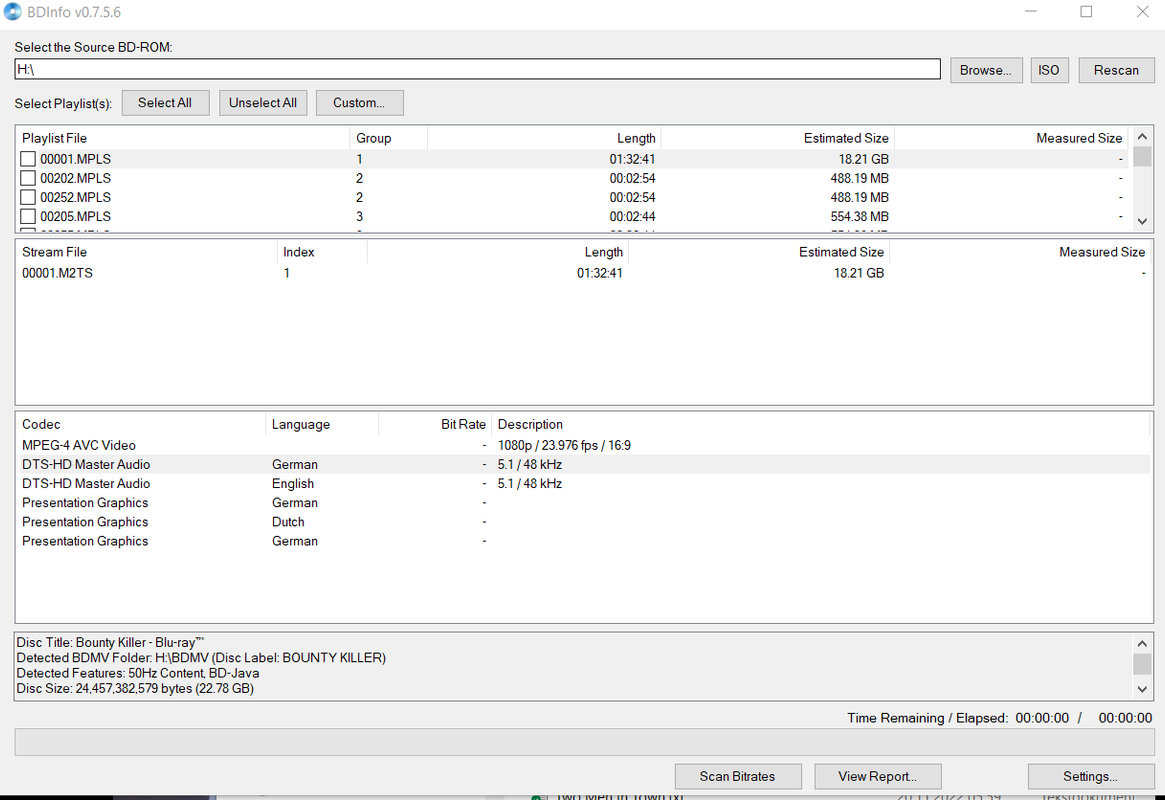Click the BDInfo app icon in title bar
This screenshot has height=800, width=1165.
pos(13,12)
